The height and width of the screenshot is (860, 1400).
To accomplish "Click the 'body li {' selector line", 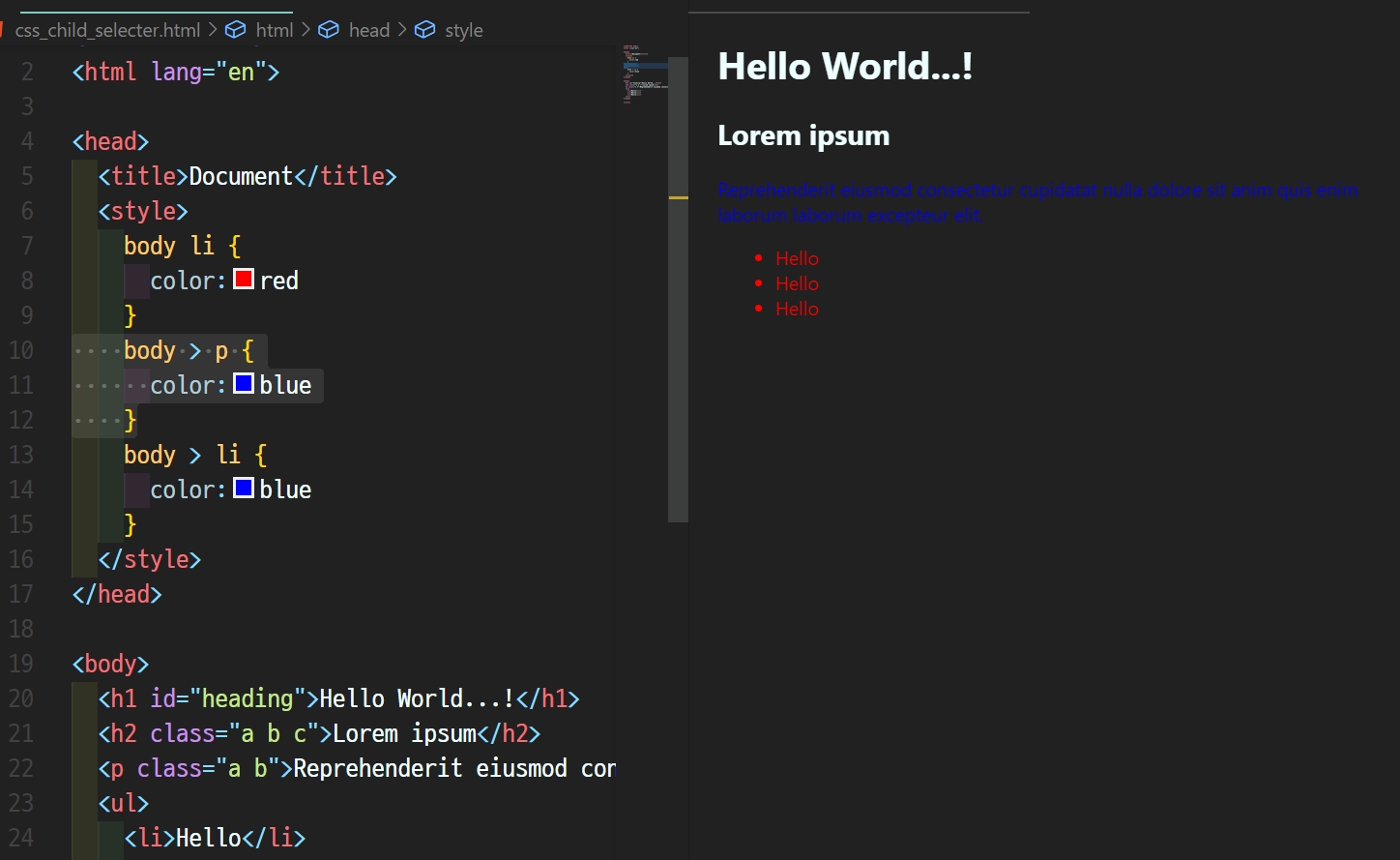I will [182, 246].
